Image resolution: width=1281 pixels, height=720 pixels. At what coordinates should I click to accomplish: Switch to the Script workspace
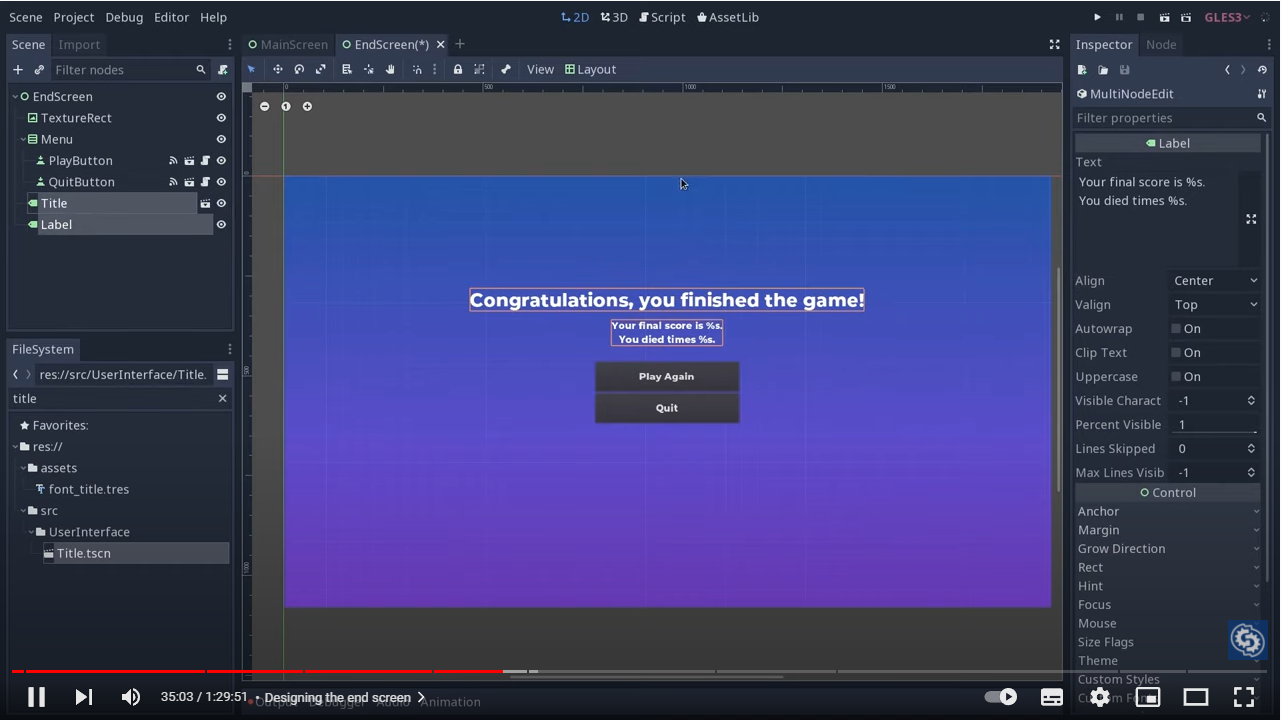[x=662, y=17]
